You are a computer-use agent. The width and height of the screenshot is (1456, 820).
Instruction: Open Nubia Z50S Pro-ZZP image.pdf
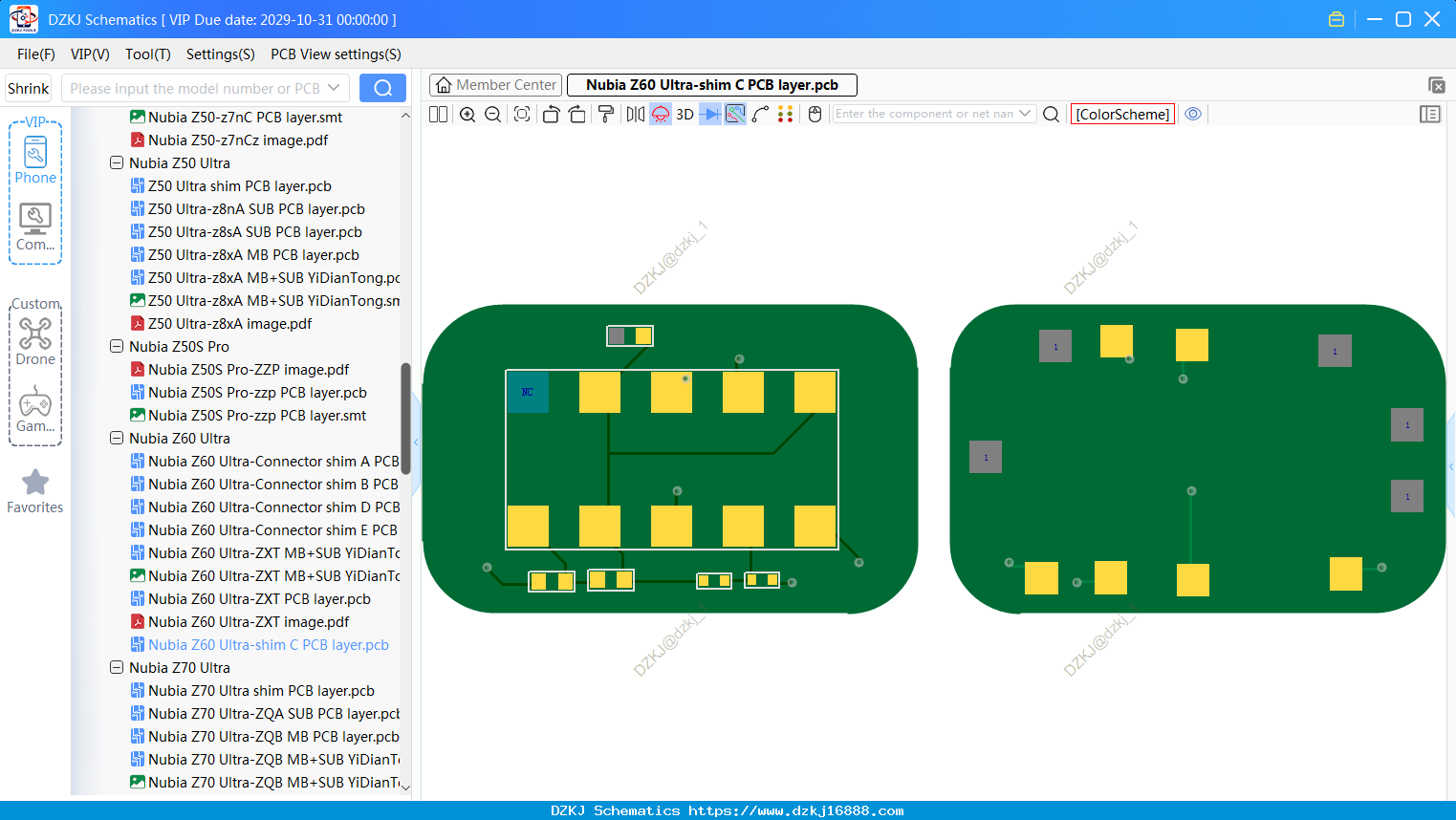[249, 370]
